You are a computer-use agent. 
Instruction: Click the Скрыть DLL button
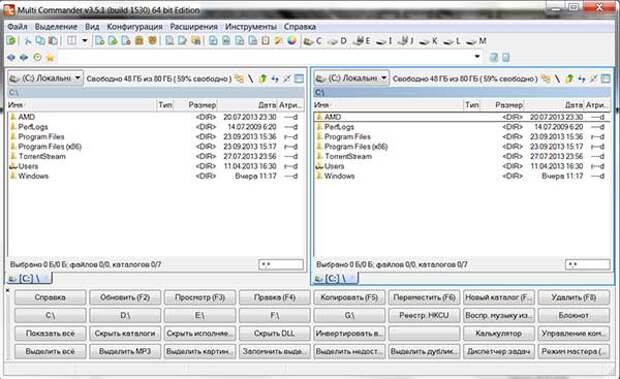274,333
